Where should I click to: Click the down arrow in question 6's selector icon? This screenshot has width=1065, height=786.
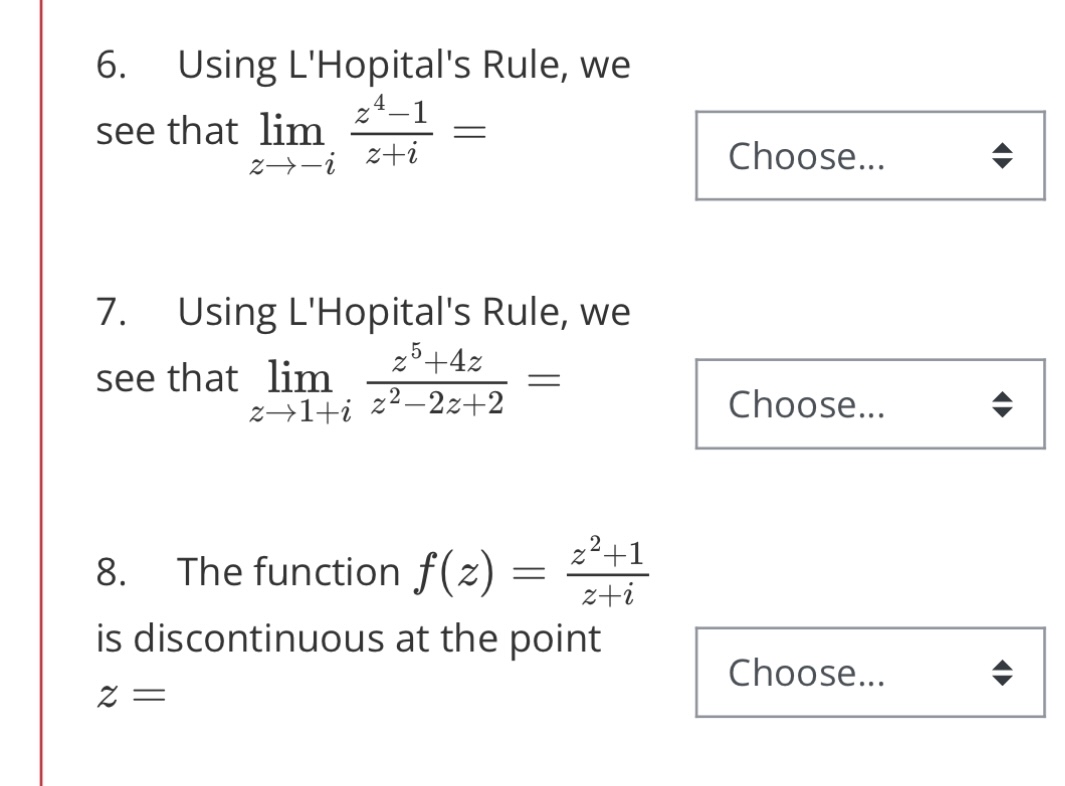tap(1002, 163)
